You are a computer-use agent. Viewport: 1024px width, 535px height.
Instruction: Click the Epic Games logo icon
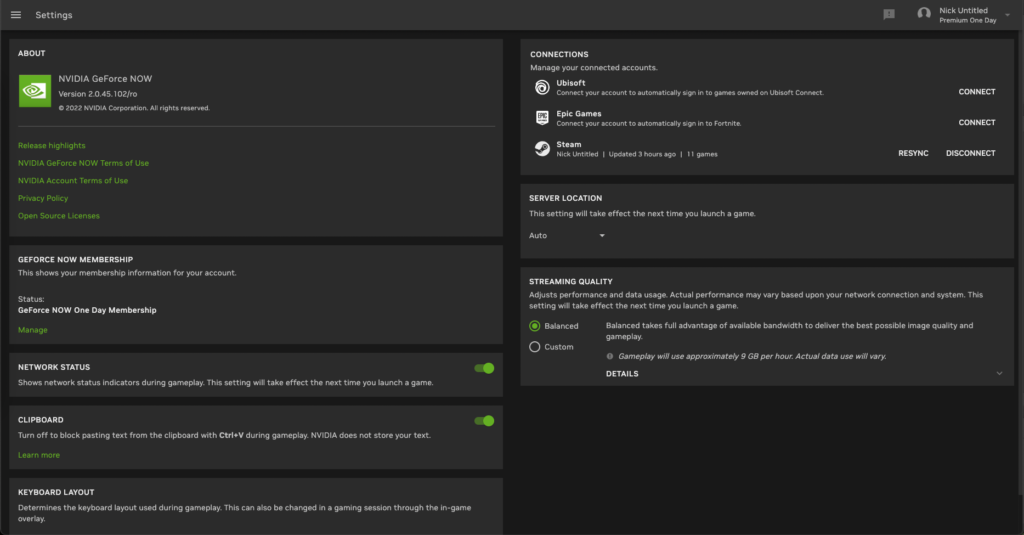point(541,118)
